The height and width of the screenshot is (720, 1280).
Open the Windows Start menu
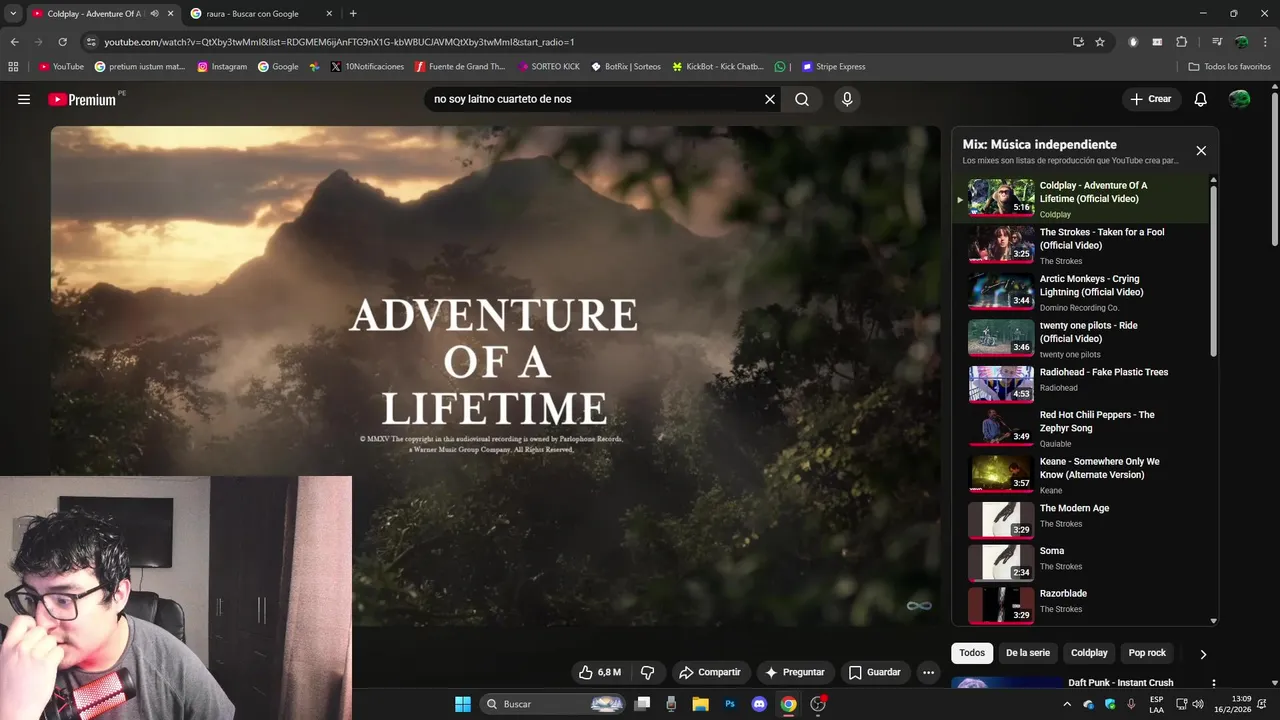point(463,704)
